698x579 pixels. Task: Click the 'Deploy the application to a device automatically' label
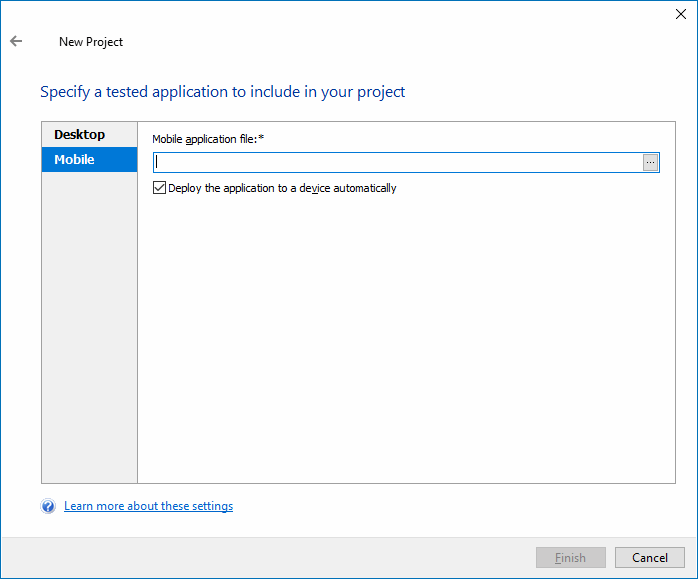(x=282, y=188)
